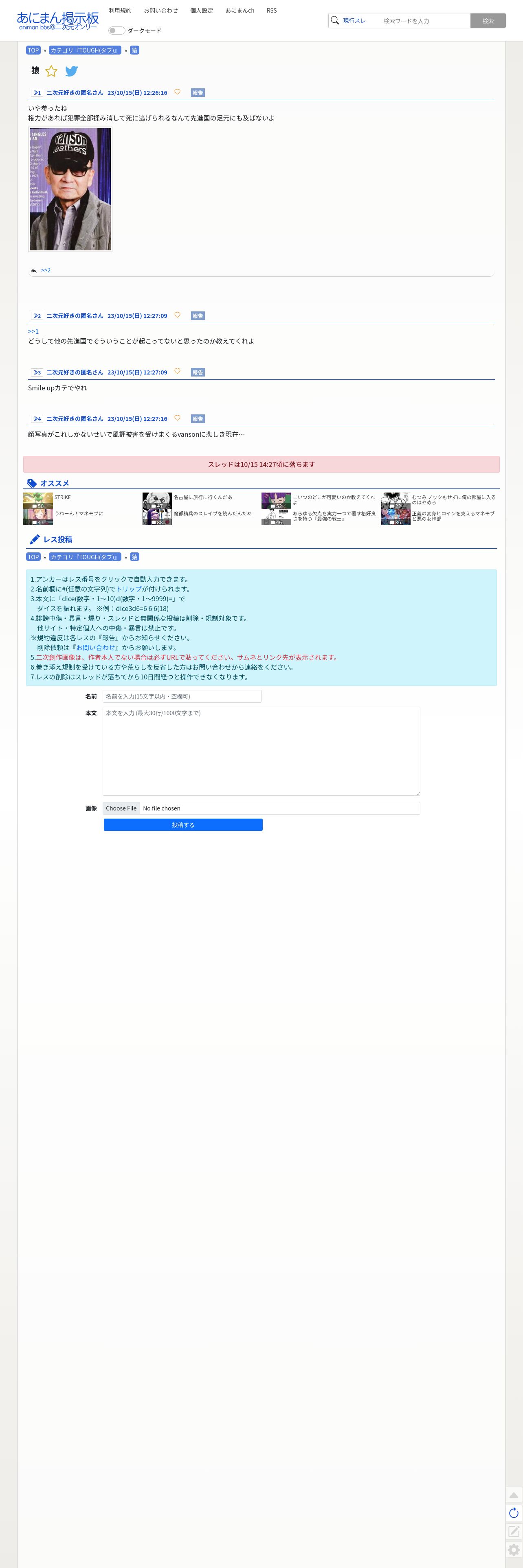Open recommended thread about 最強の戦士
This screenshot has height=1568, width=523.
[334, 516]
